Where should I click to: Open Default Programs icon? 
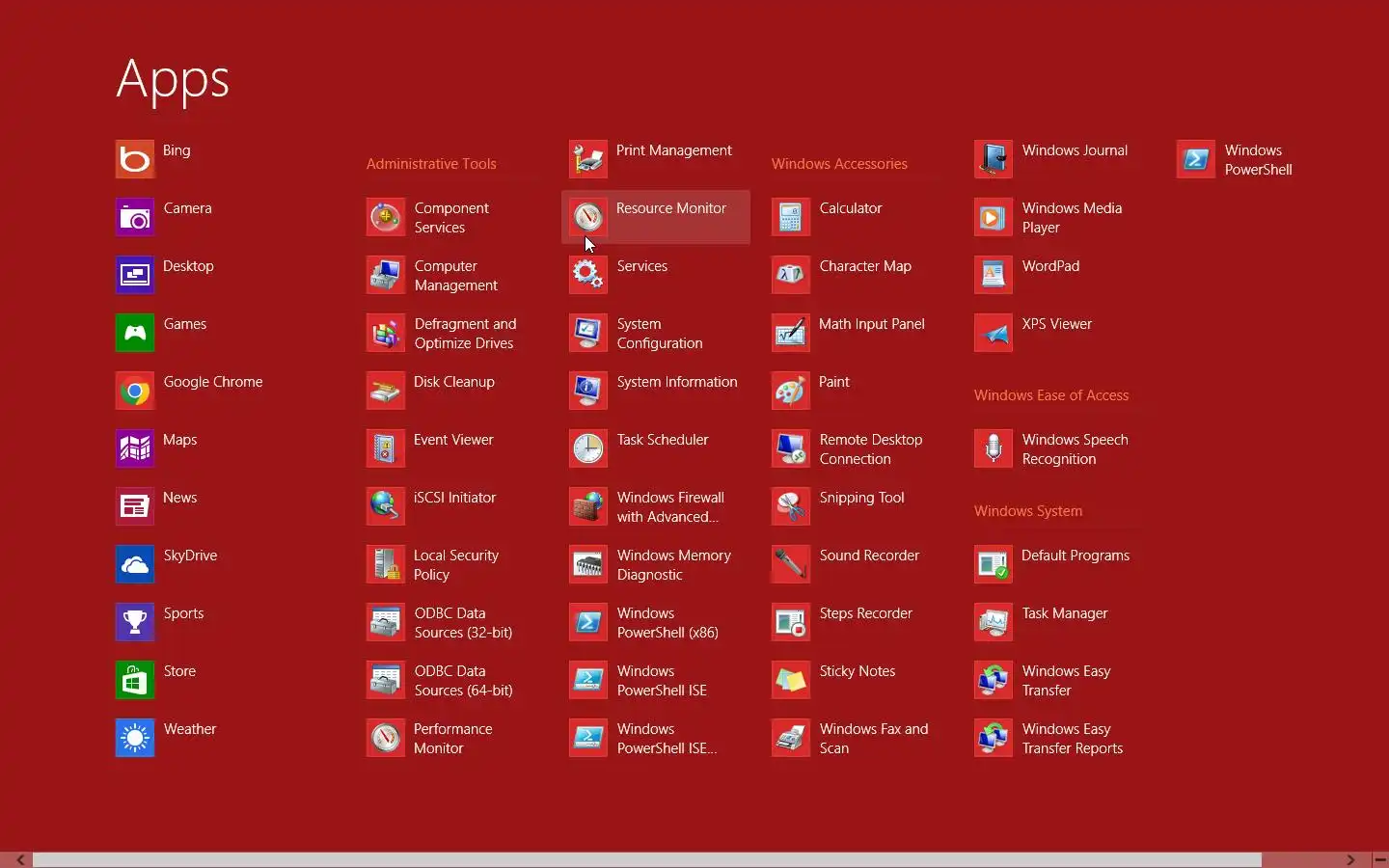click(994, 564)
